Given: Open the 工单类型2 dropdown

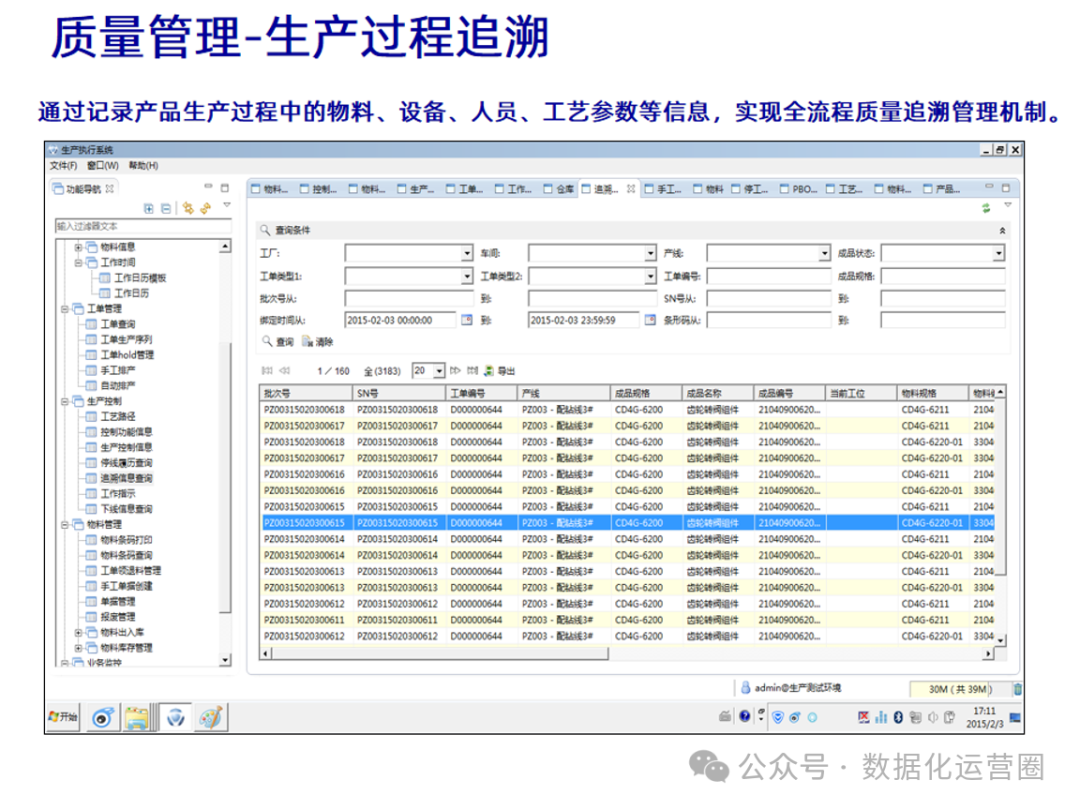Looking at the screenshot, I should click(x=650, y=276).
